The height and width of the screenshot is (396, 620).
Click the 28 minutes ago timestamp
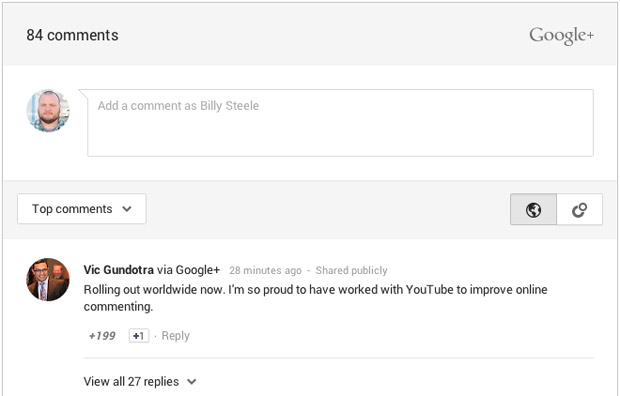(265, 270)
